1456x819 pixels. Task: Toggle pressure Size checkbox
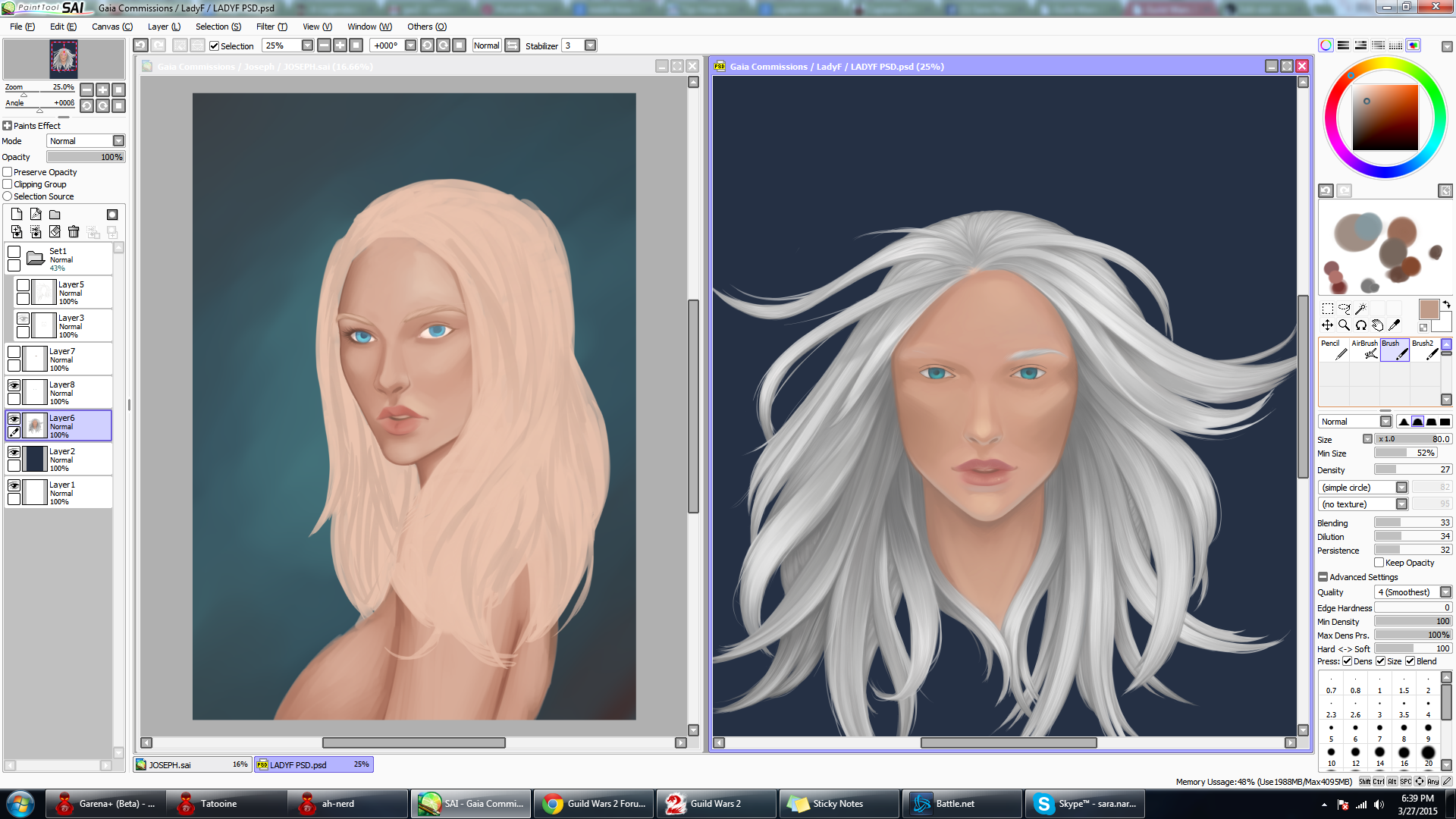pos(1380,661)
